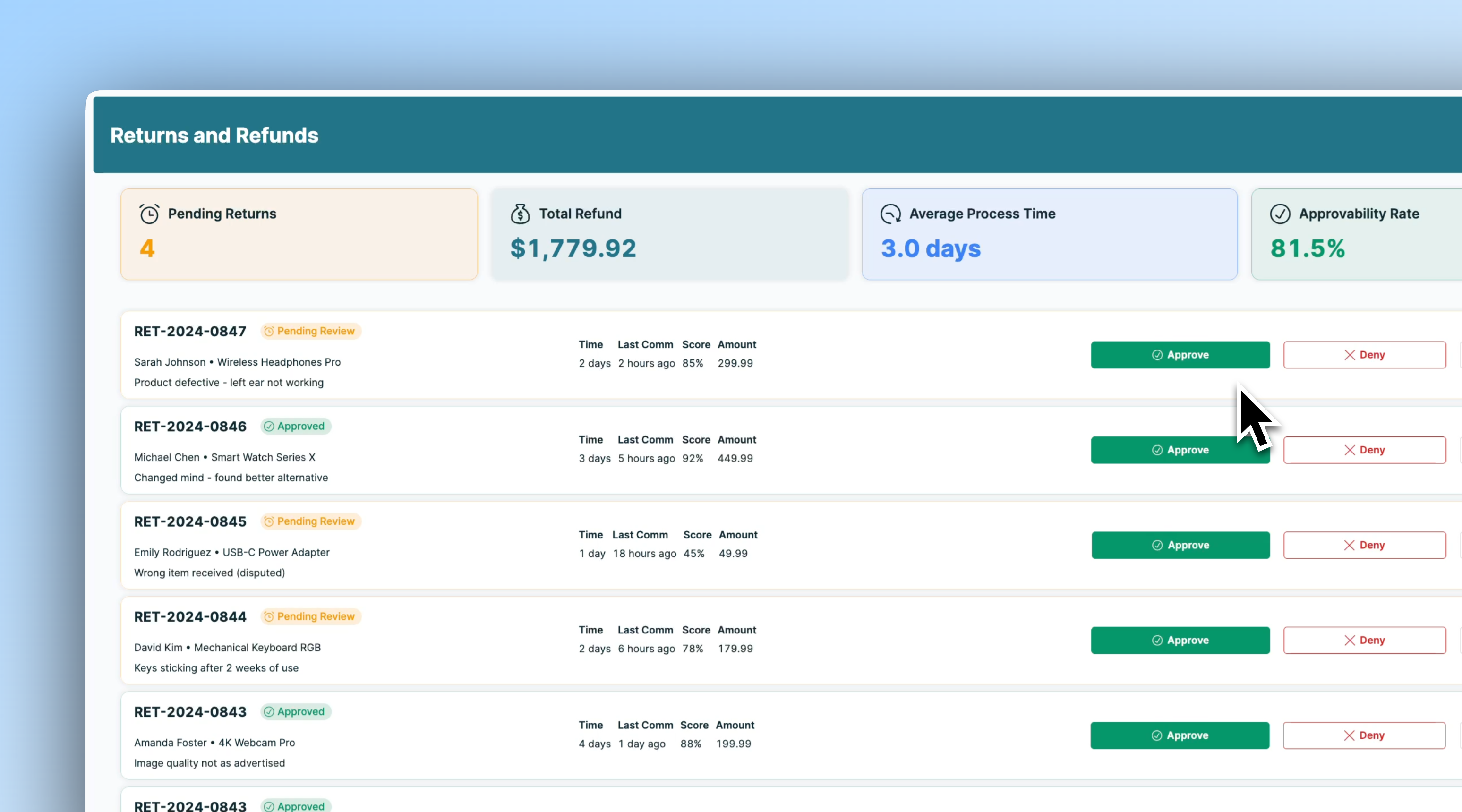
Task: Deny the Wireless Headphones Pro return
Action: [1364, 355]
